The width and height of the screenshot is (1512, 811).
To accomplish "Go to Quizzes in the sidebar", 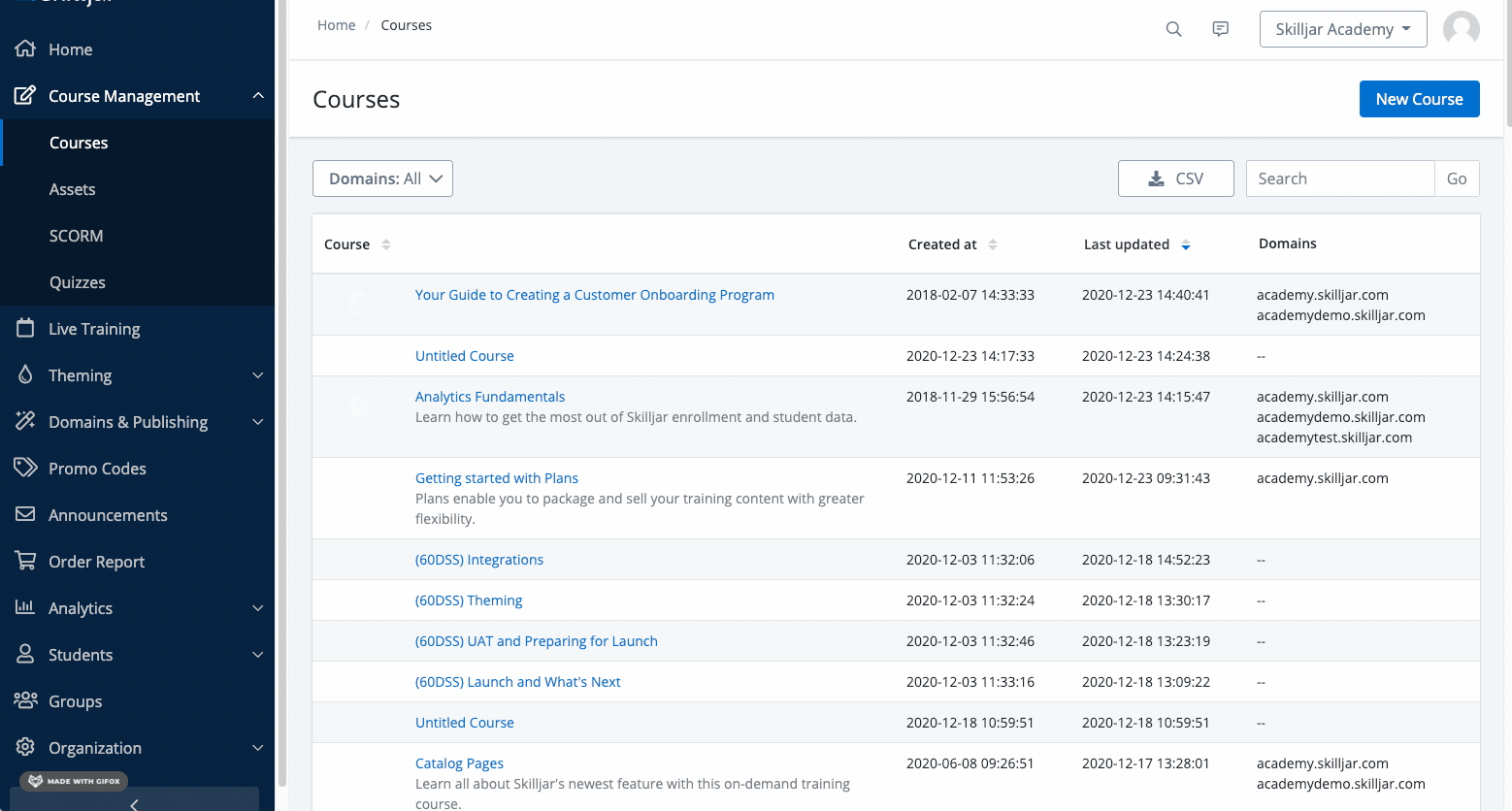I will 78,282.
